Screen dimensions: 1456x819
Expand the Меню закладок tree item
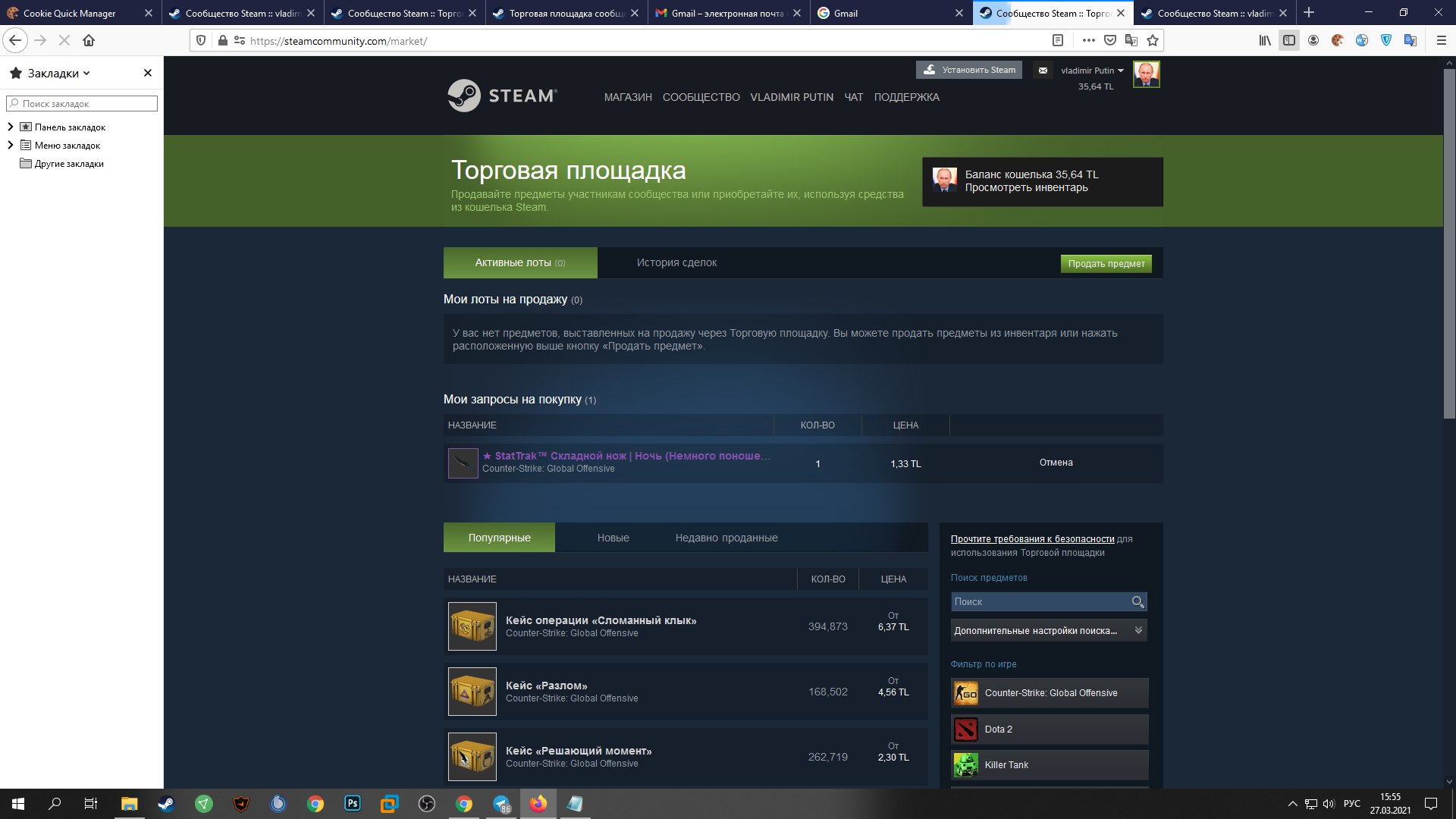tap(11, 145)
